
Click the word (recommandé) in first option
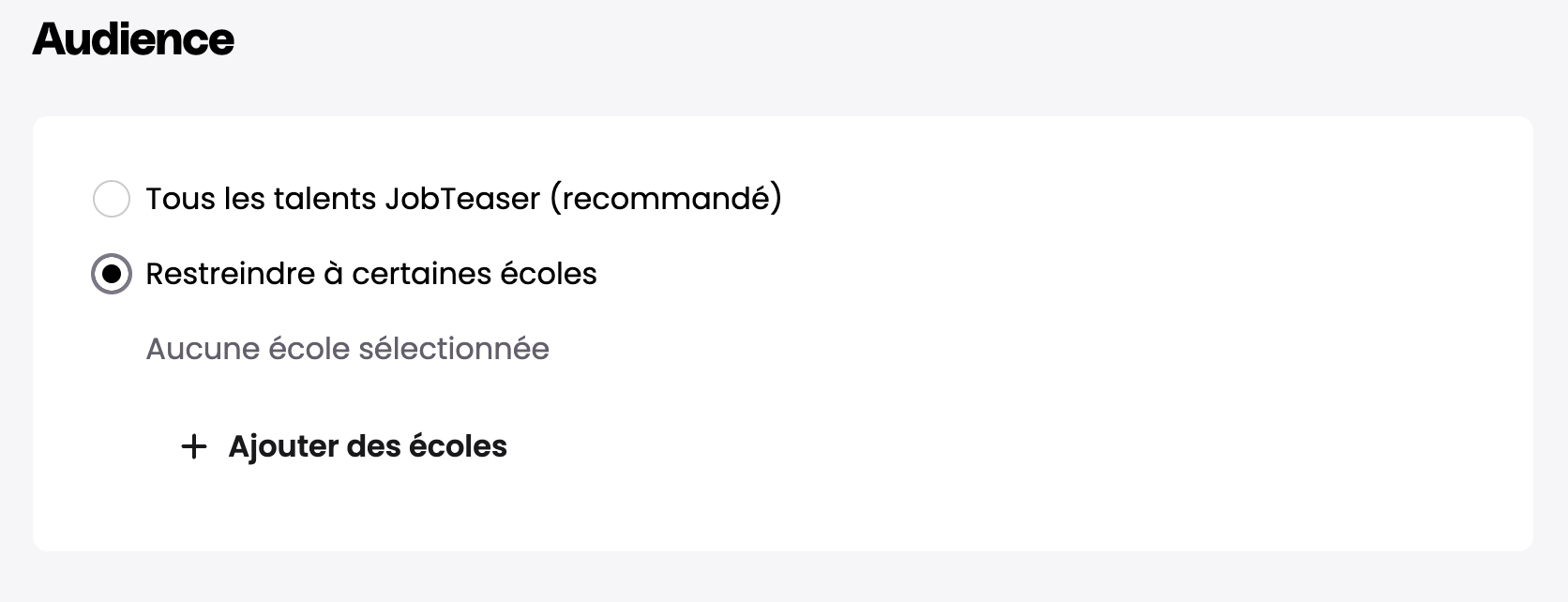pyautogui.click(x=665, y=199)
